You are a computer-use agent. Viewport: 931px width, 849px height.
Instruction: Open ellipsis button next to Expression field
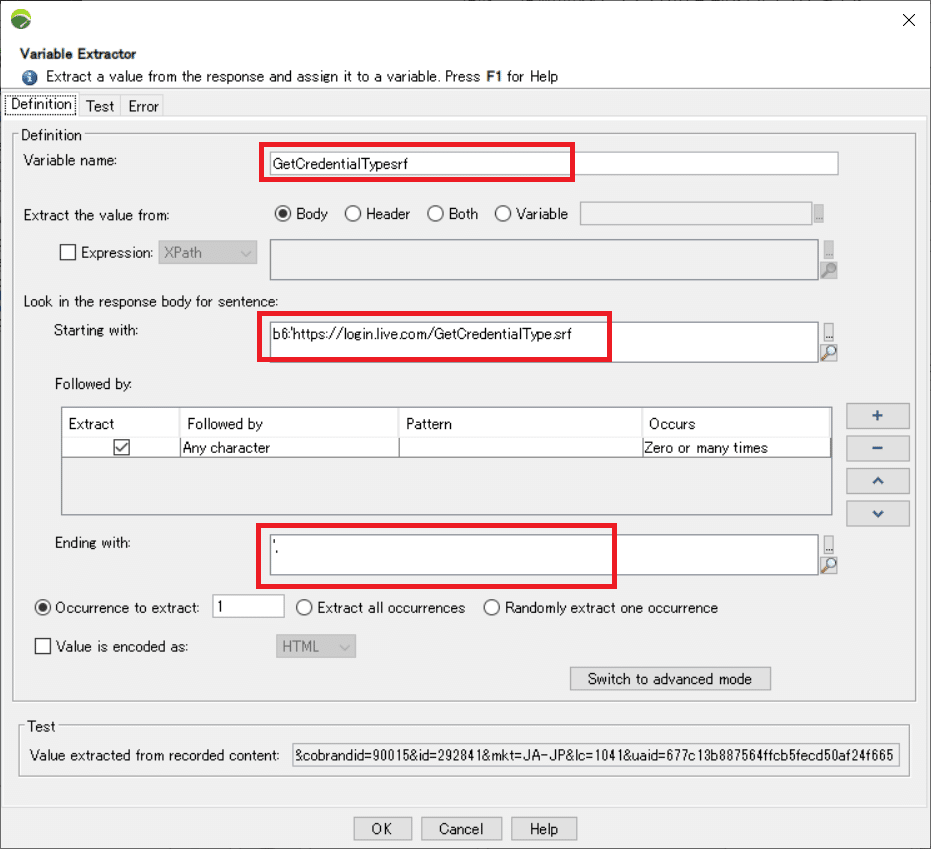point(829,250)
